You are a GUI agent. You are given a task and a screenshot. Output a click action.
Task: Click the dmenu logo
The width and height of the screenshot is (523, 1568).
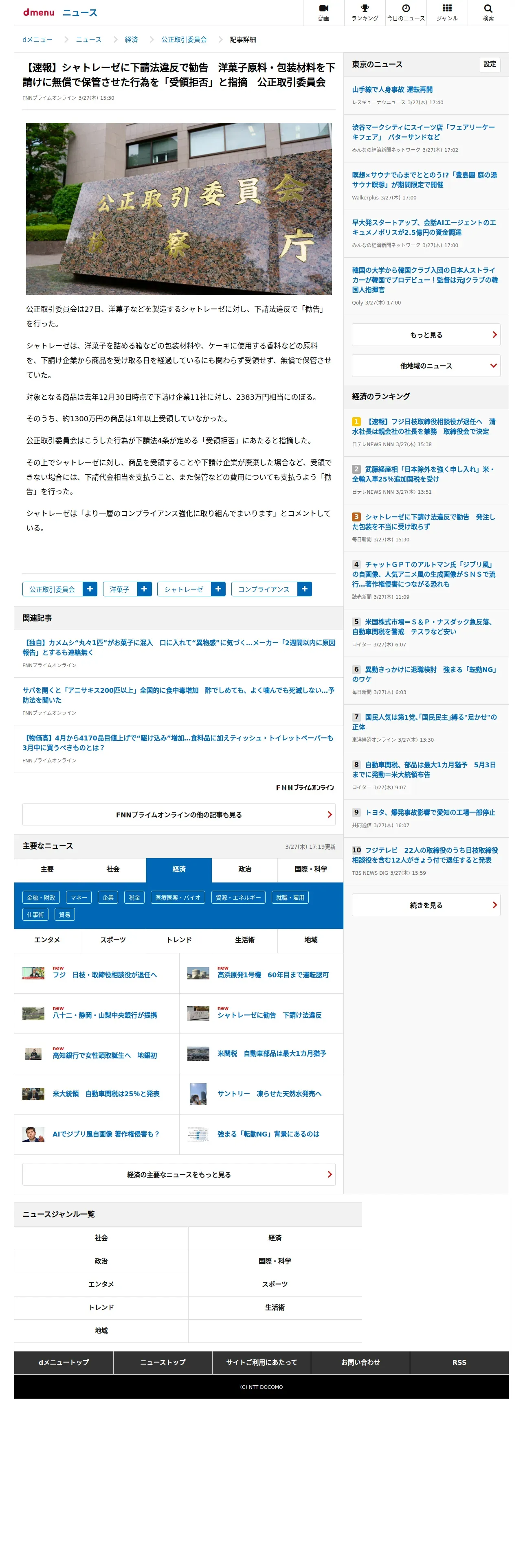(38, 12)
